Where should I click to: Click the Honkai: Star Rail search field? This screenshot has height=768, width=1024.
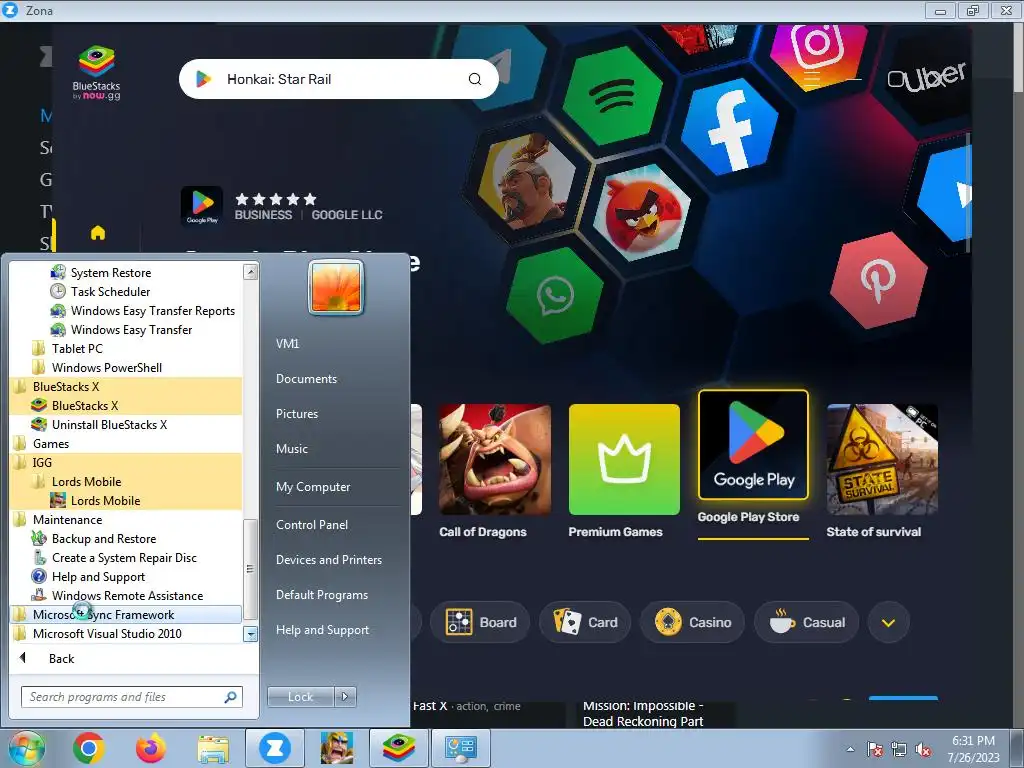[x=339, y=79]
